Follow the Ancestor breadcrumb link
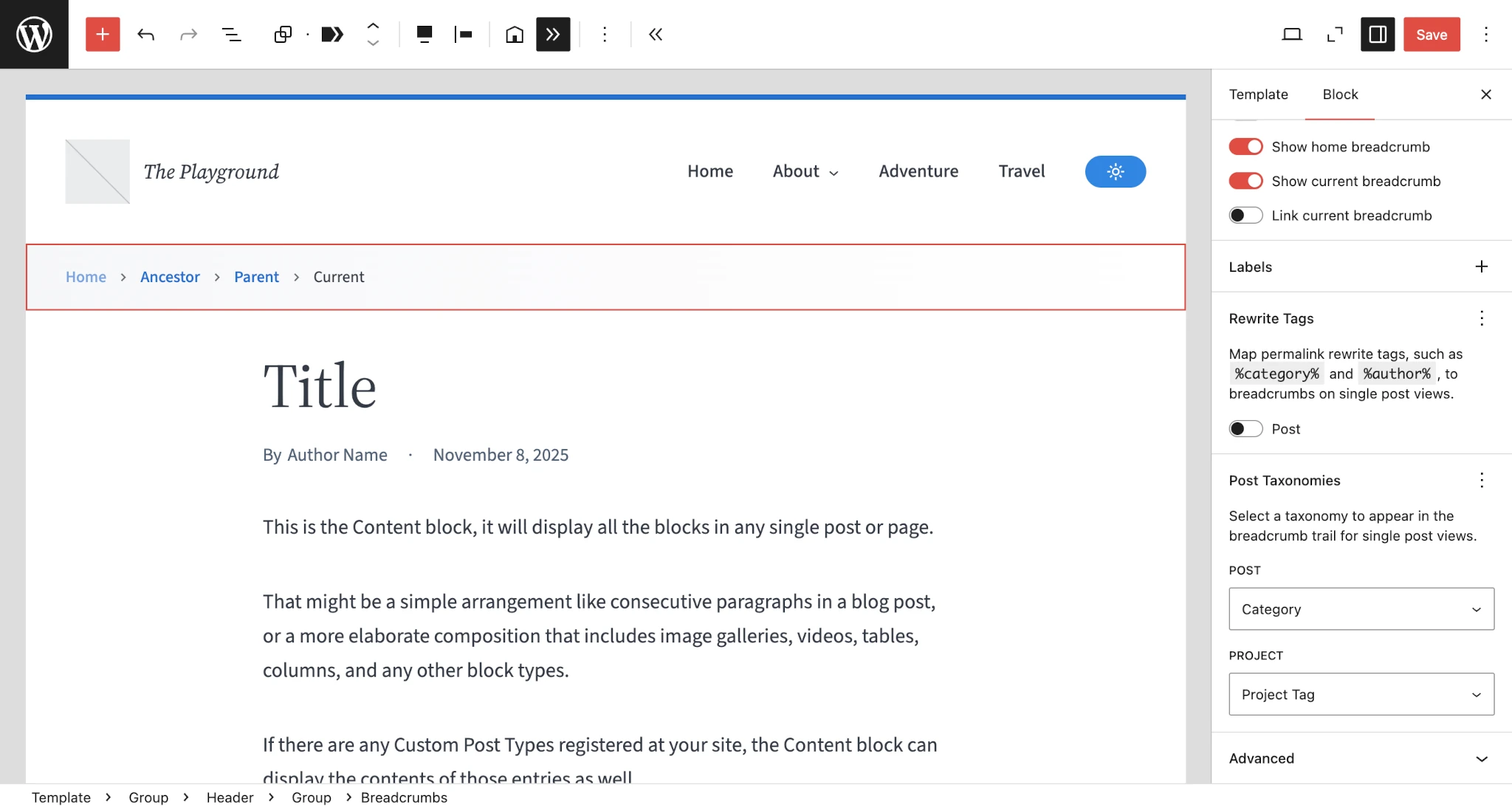The image size is (1512, 810). click(x=170, y=276)
